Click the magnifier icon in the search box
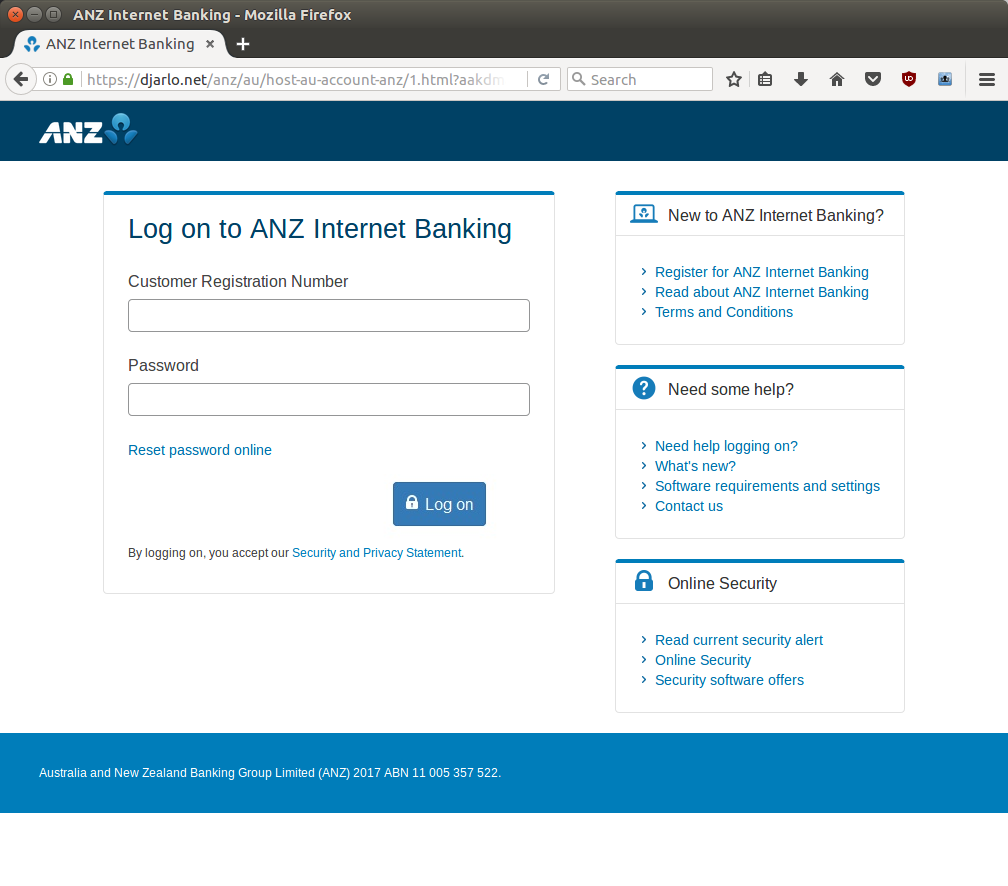 coord(579,78)
